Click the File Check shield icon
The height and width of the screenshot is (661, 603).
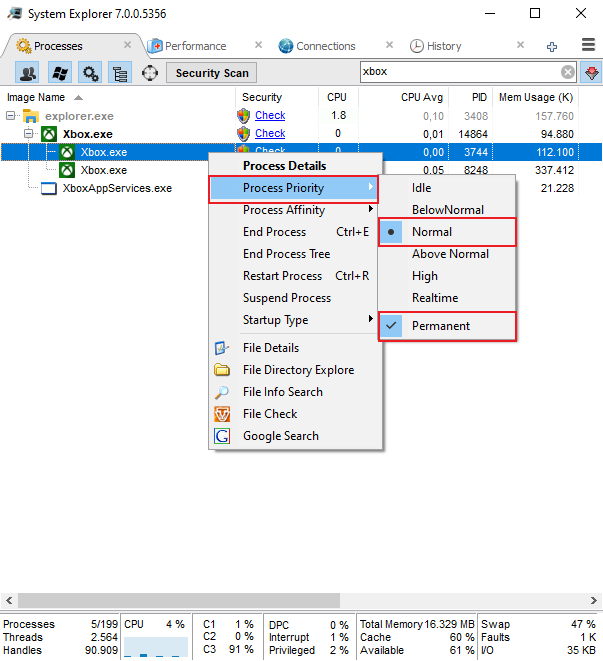pyautogui.click(x=222, y=414)
